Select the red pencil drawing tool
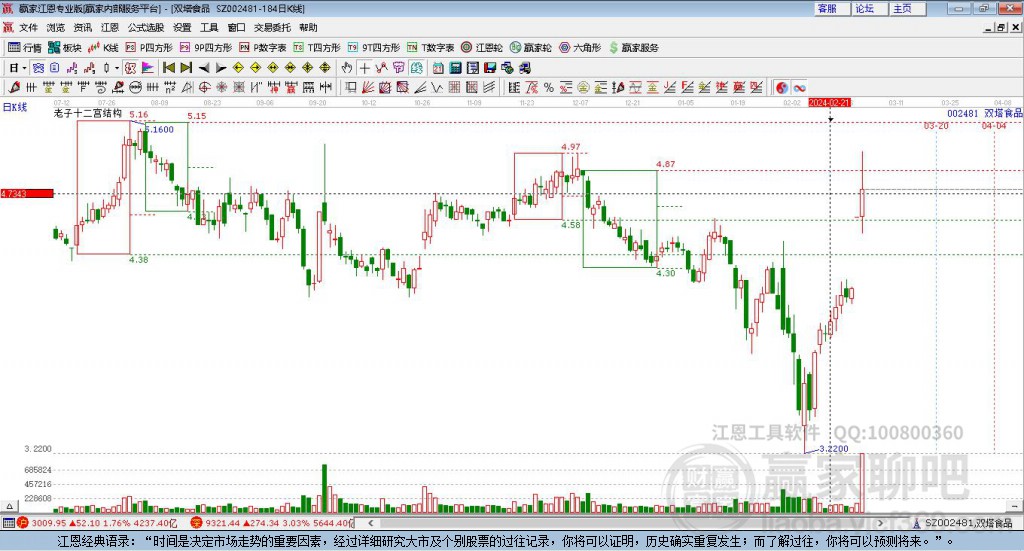Image resolution: width=1024 pixels, height=551 pixels. (14, 87)
